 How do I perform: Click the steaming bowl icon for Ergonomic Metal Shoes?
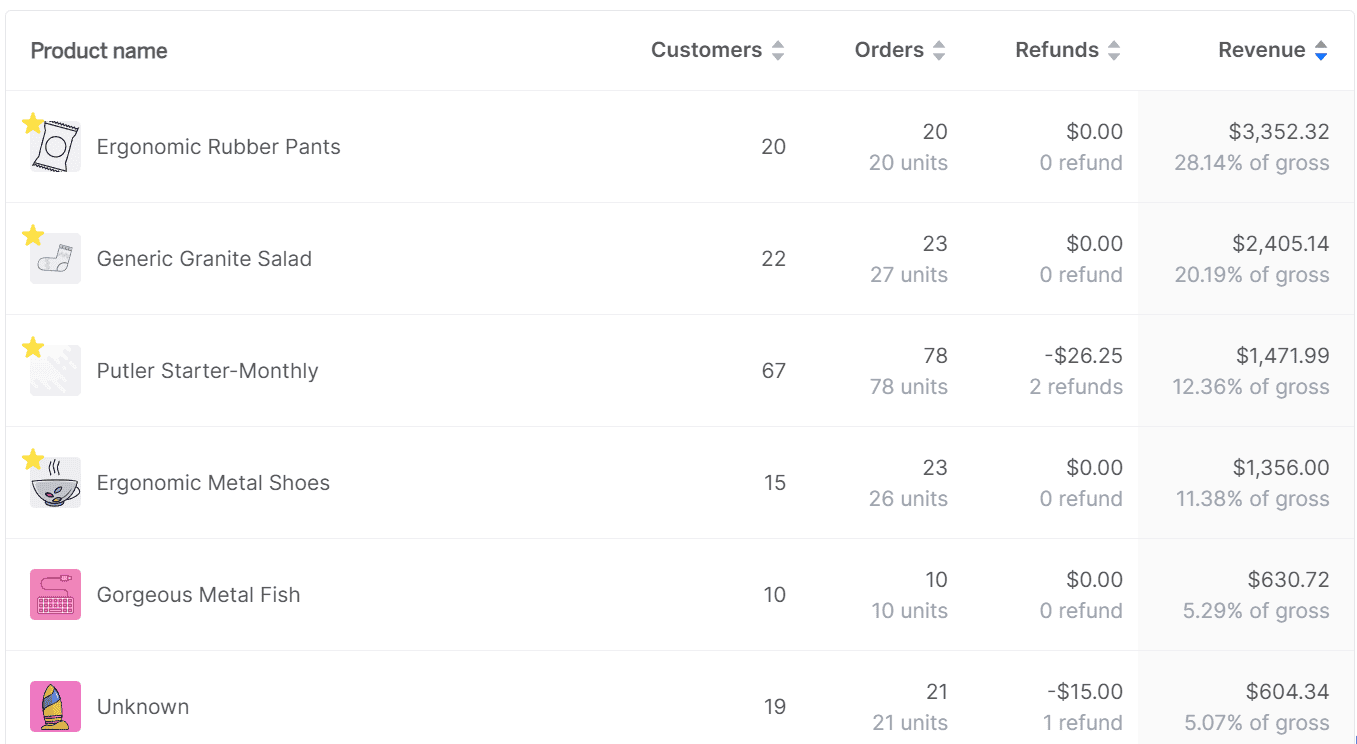[54, 482]
